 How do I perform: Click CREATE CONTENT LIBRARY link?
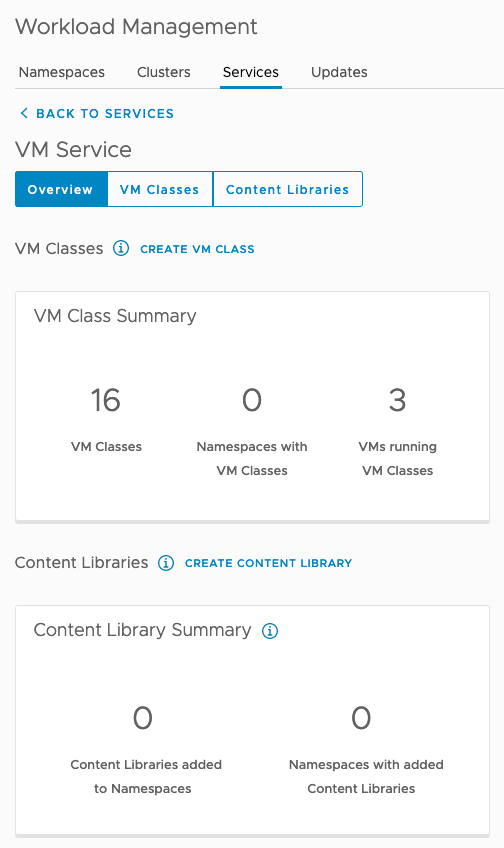[268, 563]
